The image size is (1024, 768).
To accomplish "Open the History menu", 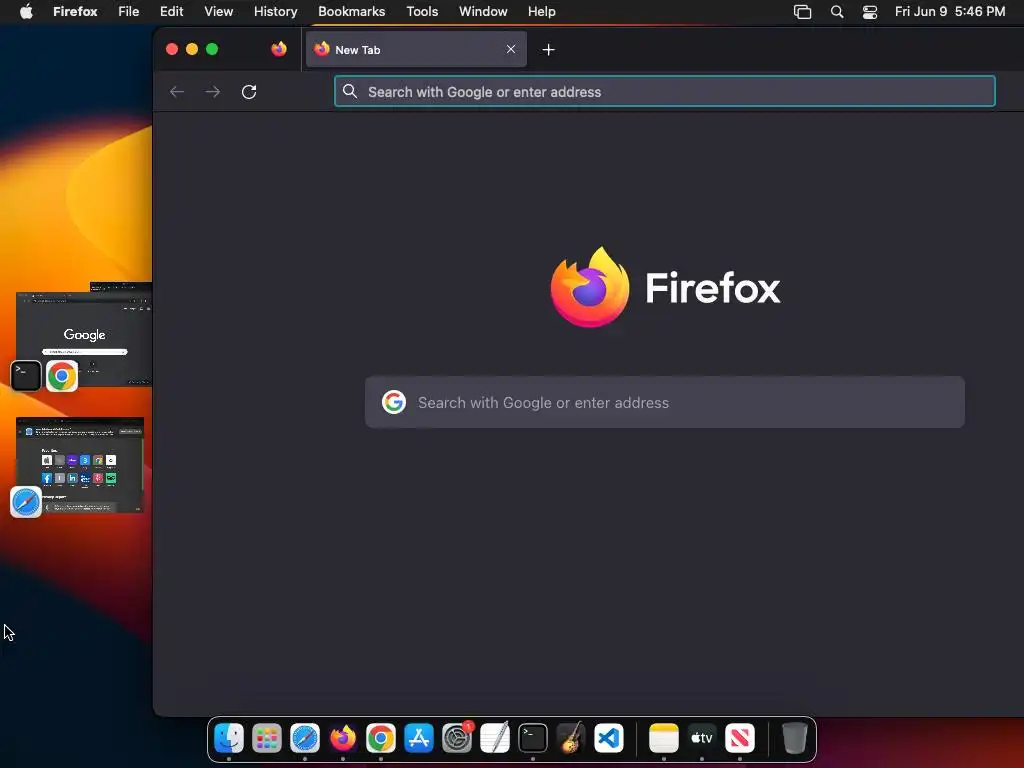I will [276, 11].
